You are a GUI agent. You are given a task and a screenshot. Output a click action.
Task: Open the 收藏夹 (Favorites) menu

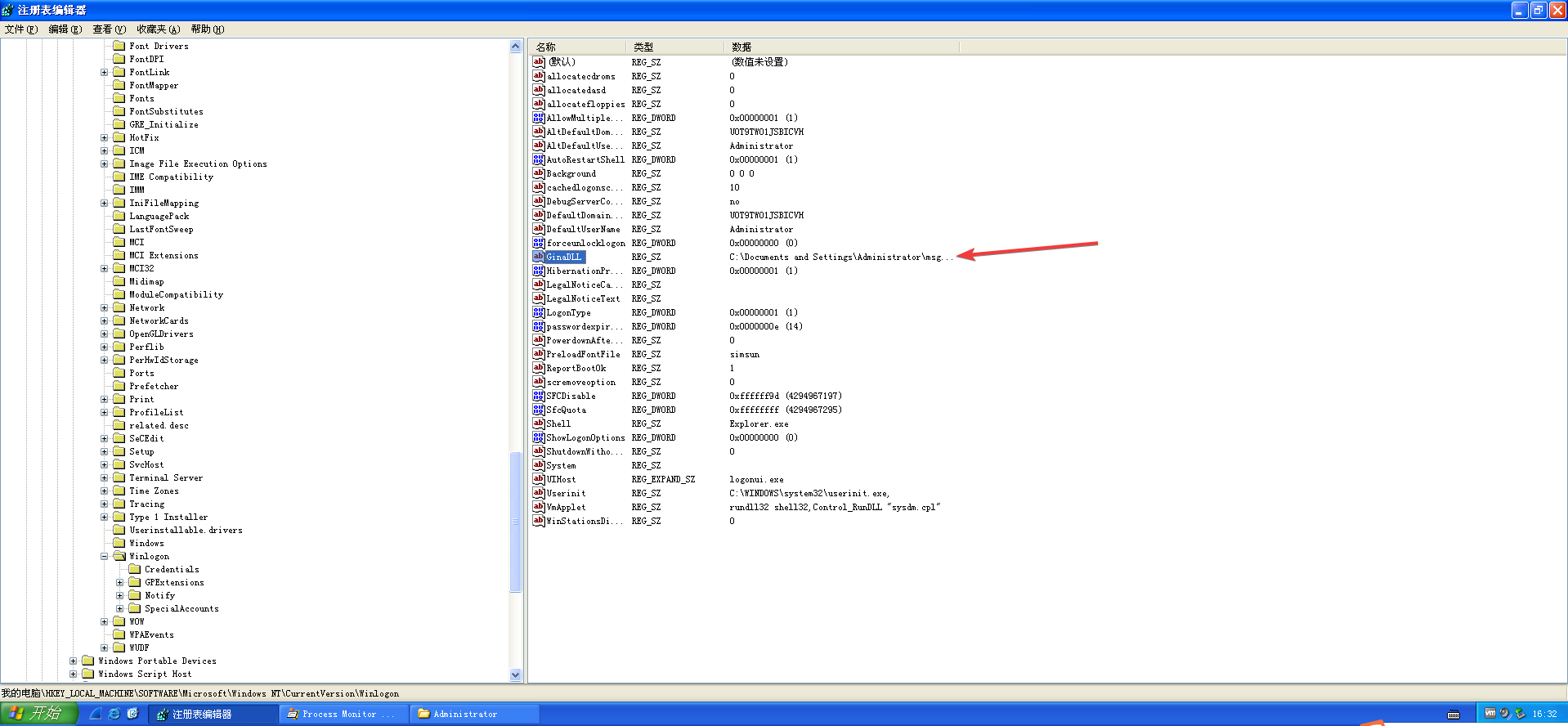(159, 29)
